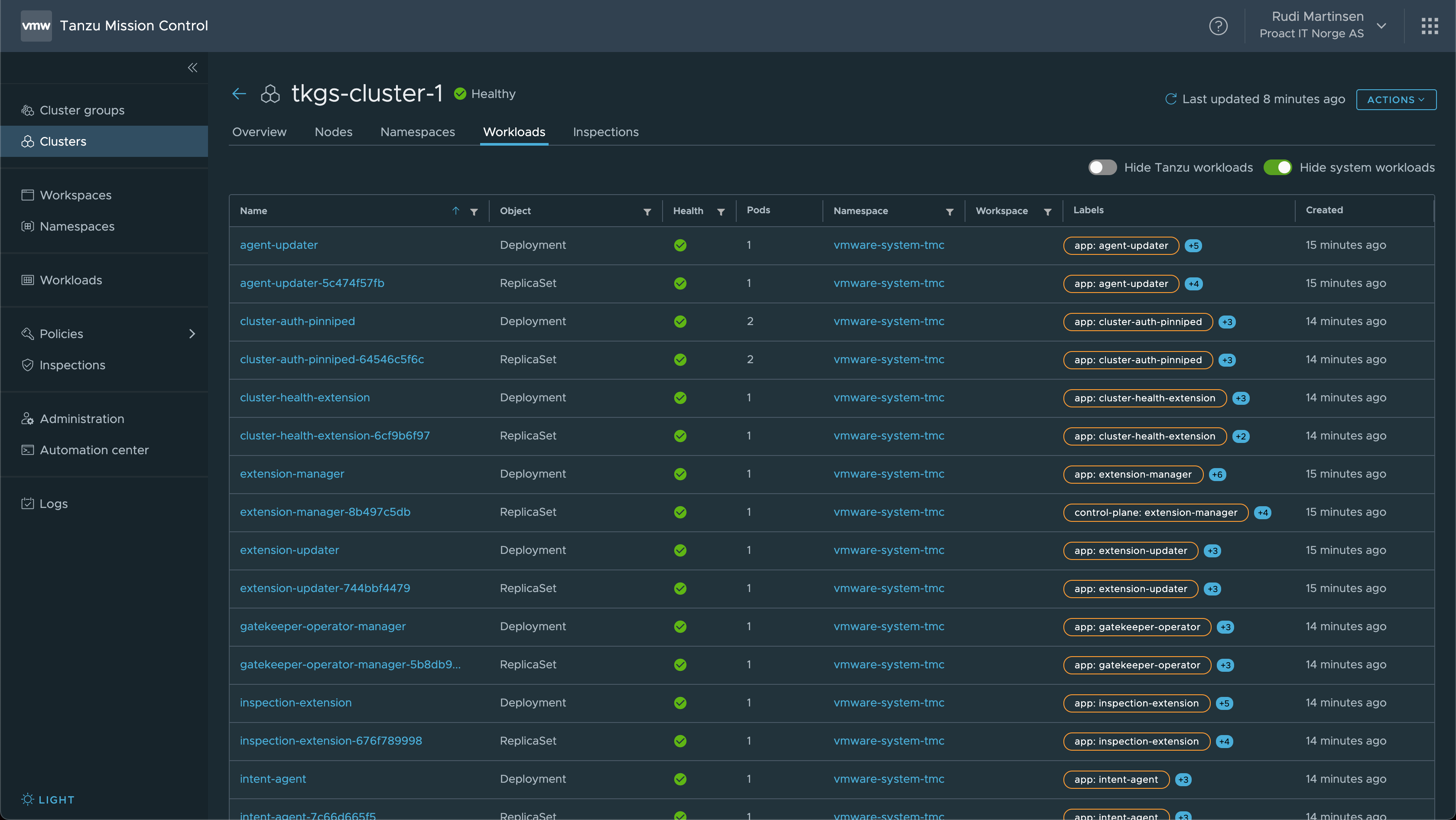This screenshot has width=1456, height=820.
Task: Click app: agent-updater label on ReplicaSet row
Action: point(1121,284)
